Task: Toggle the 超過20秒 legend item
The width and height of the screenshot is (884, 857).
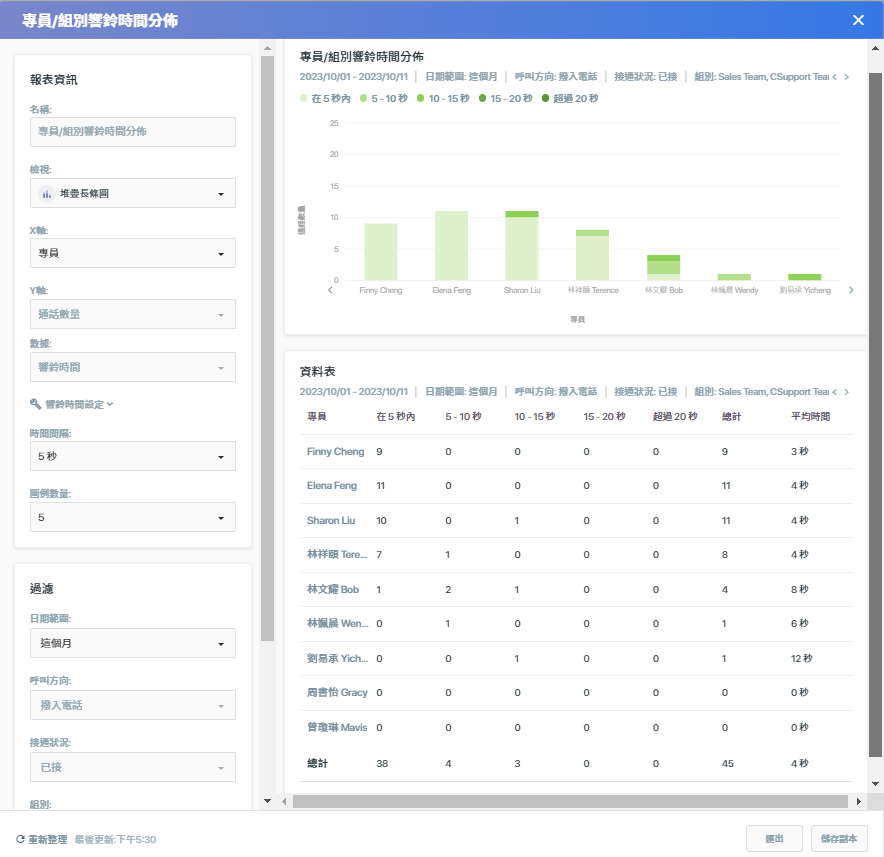Action: tap(570, 98)
